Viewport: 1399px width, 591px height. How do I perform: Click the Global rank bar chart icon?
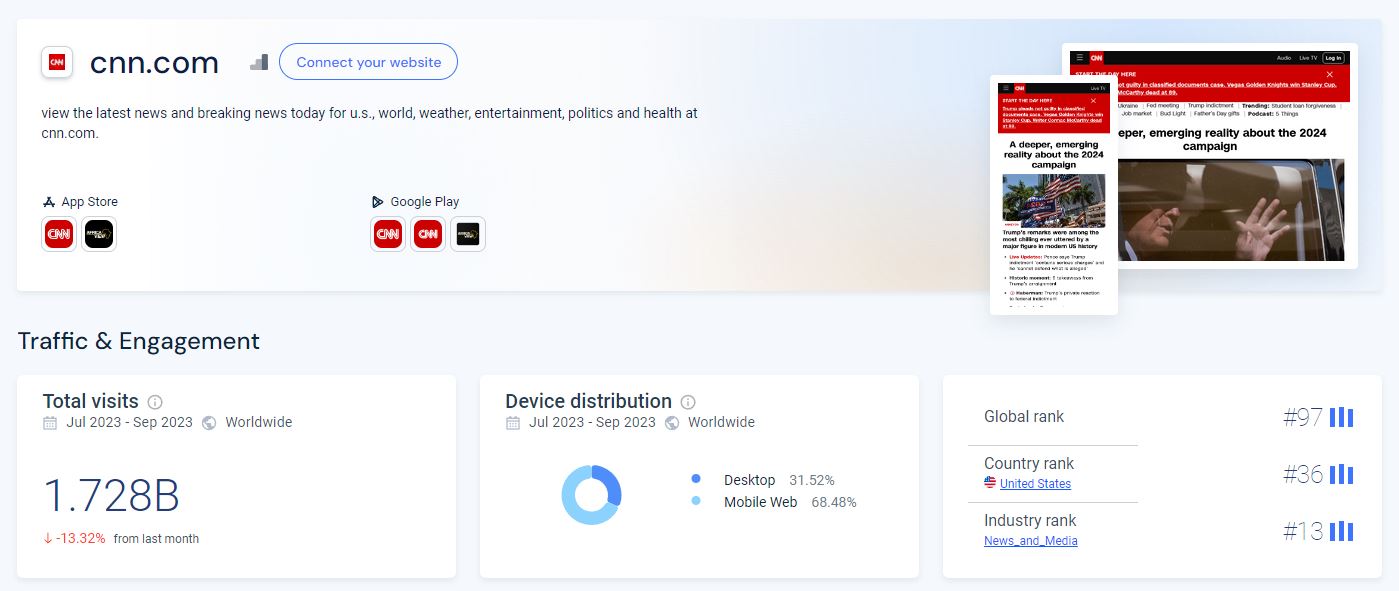(x=1341, y=417)
